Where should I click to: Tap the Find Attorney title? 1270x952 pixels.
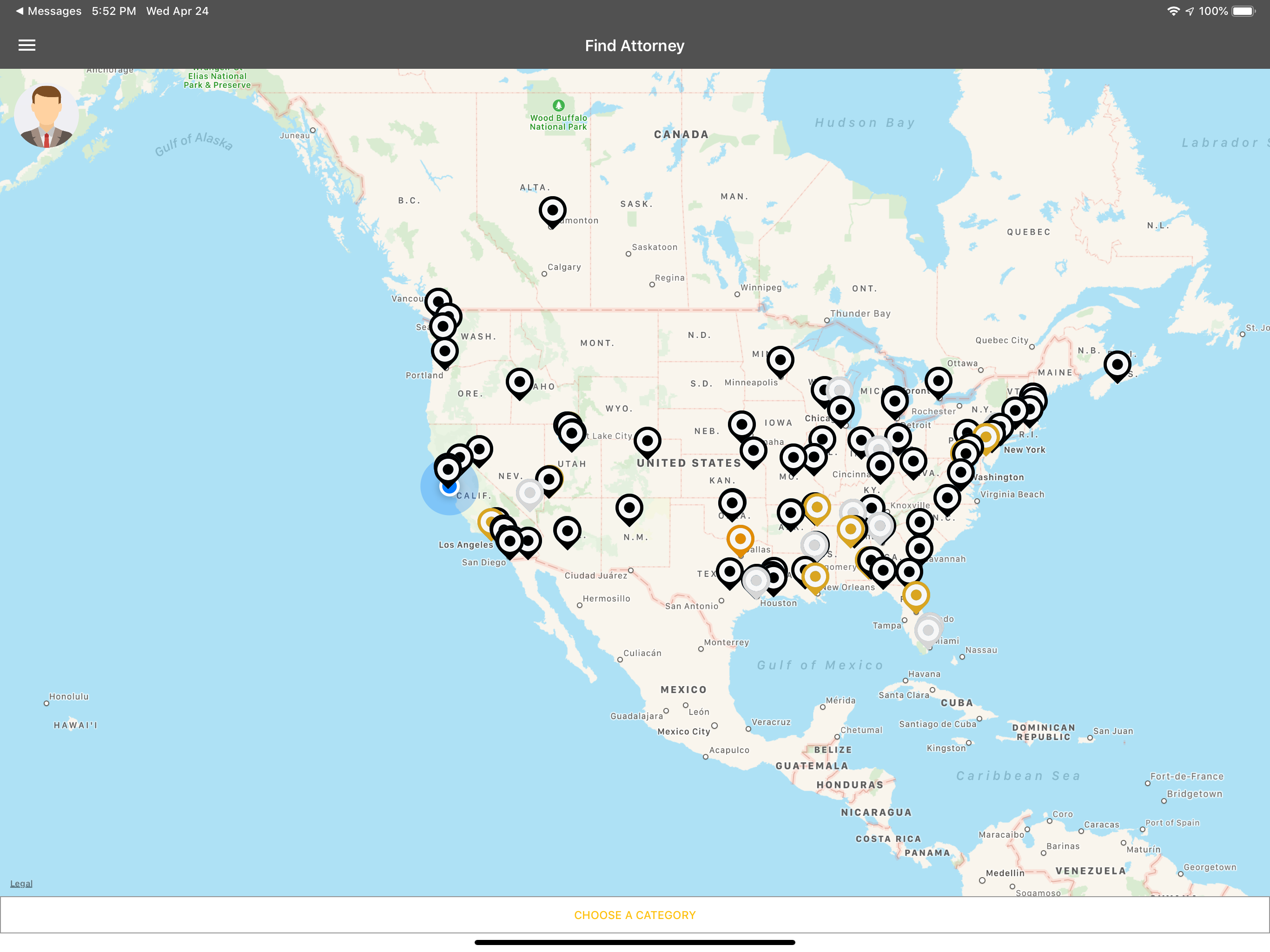635,46
